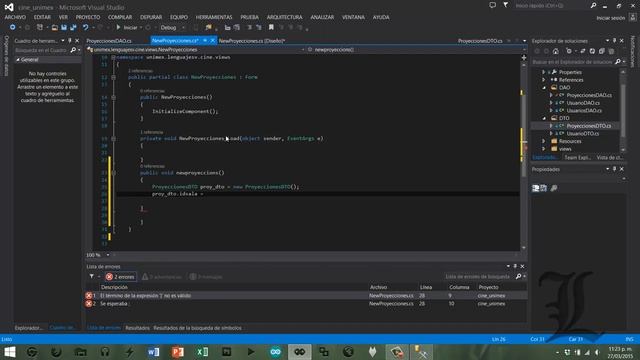This screenshot has width=640, height=360.
Task: Toggle the advertencias warnings filter button
Action: pyautogui.click(x=162, y=277)
